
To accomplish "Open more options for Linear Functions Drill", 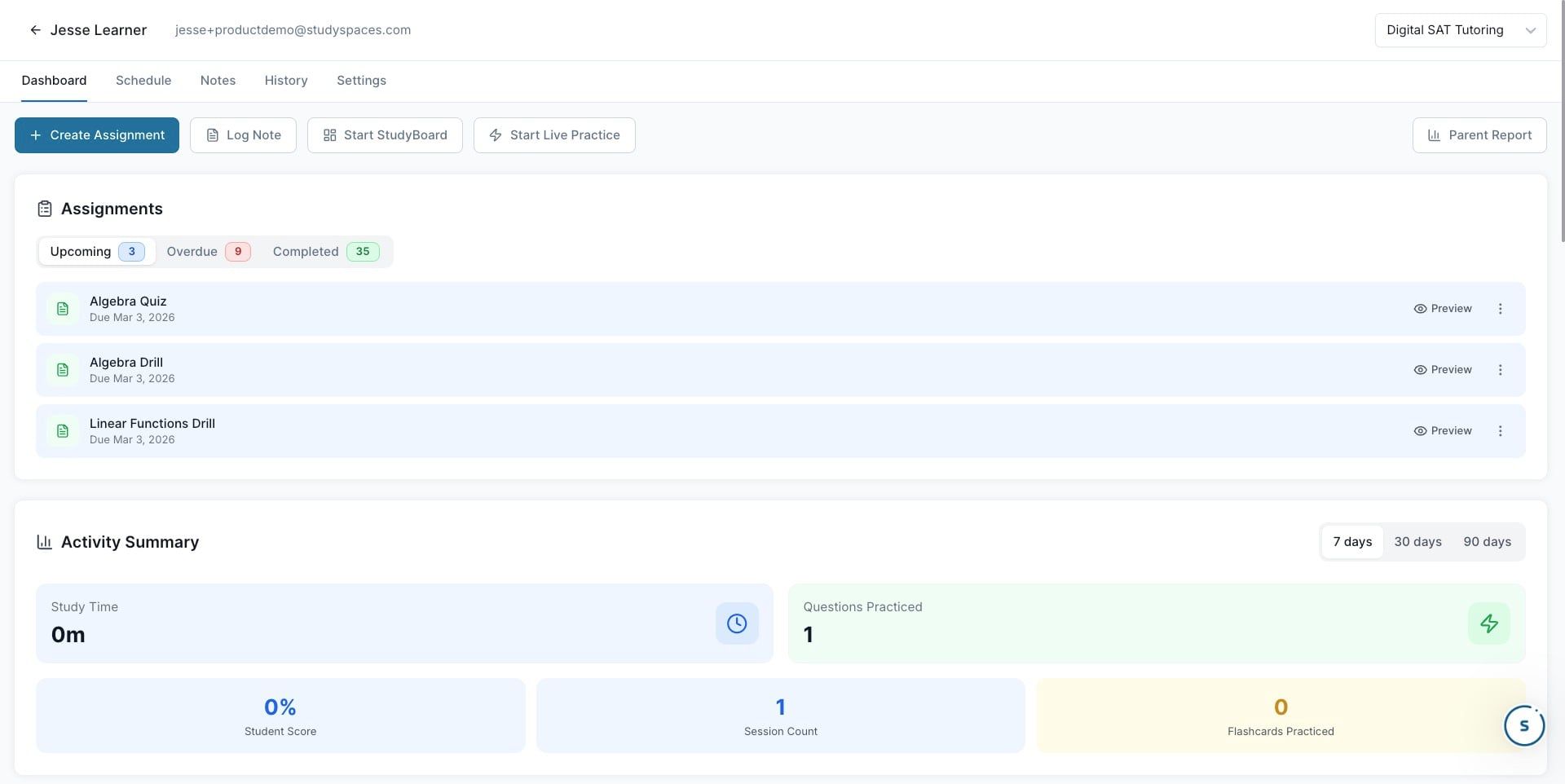I will (x=1500, y=431).
